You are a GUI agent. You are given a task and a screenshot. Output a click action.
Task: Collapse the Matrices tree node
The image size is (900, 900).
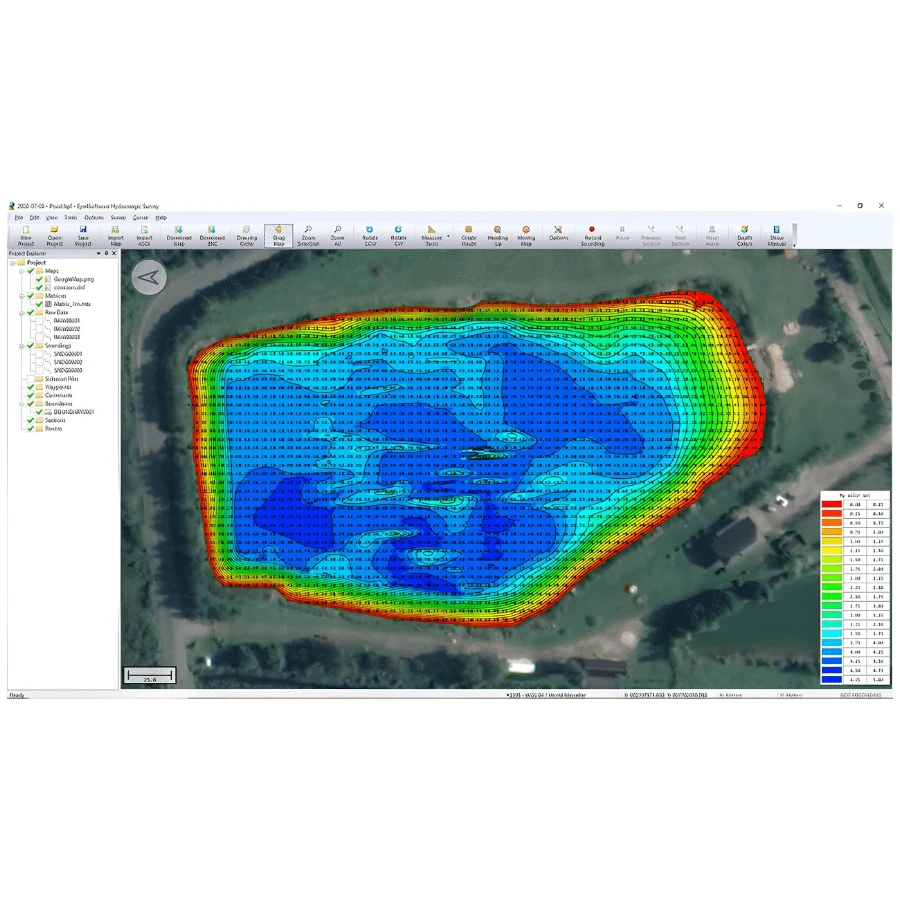(22, 296)
